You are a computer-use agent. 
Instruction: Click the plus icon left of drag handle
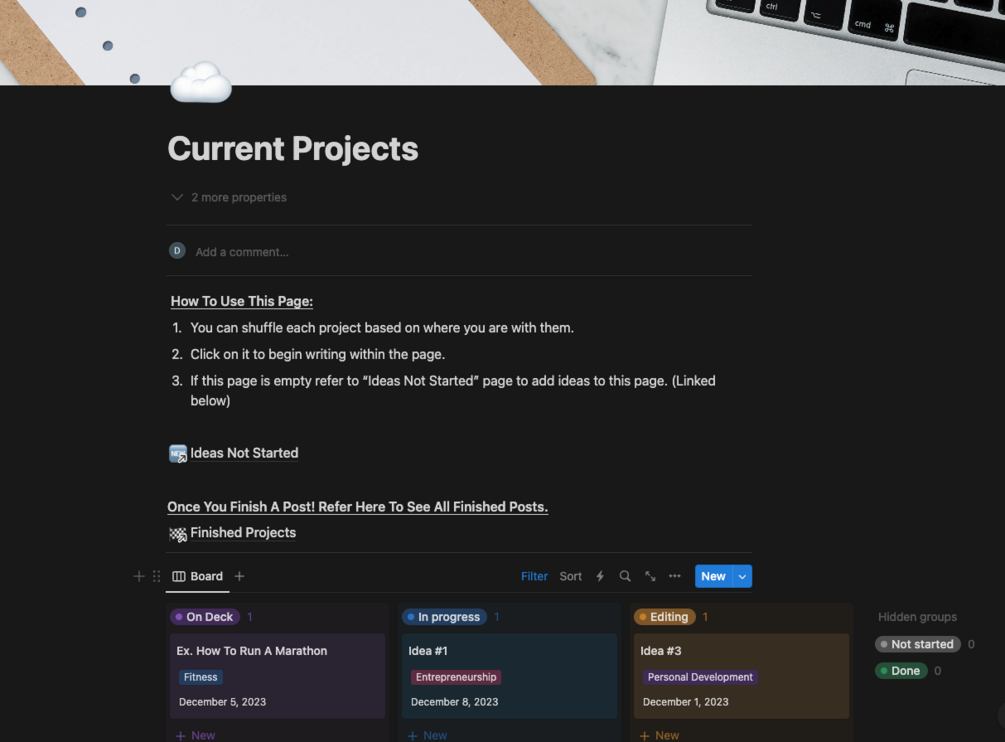pyautogui.click(x=139, y=576)
